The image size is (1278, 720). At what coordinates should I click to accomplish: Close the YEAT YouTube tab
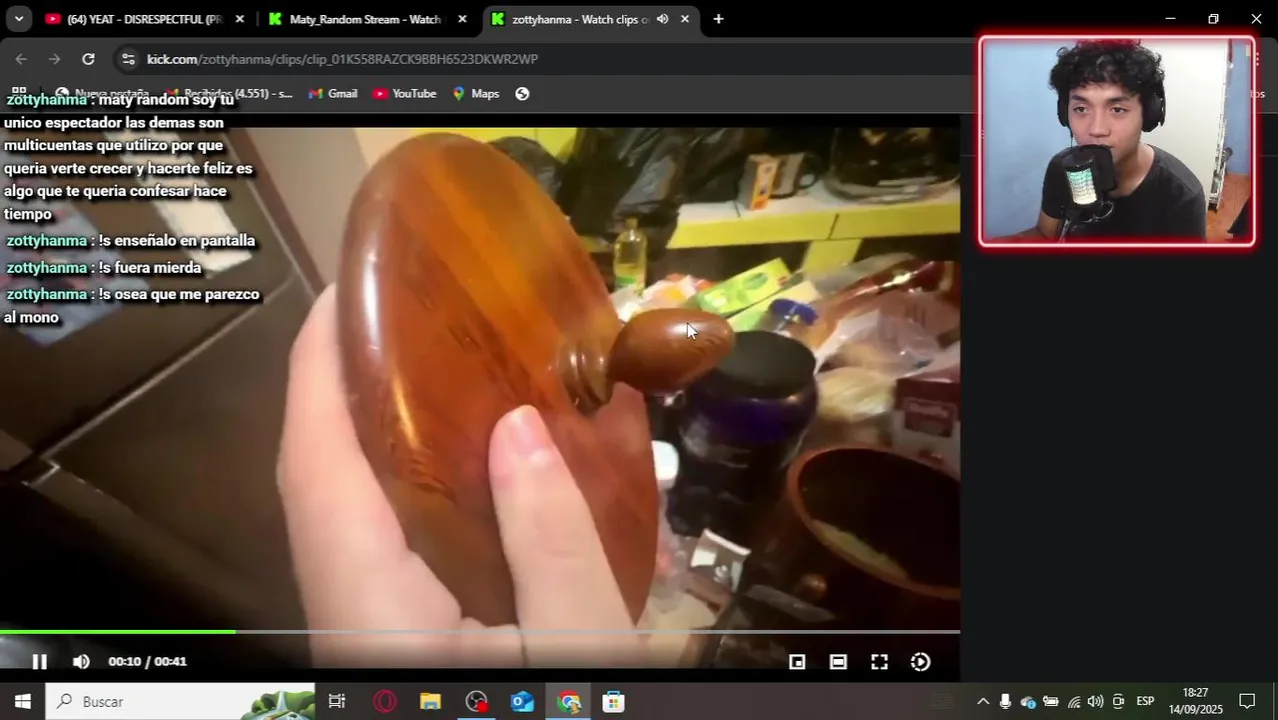click(239, 19)
